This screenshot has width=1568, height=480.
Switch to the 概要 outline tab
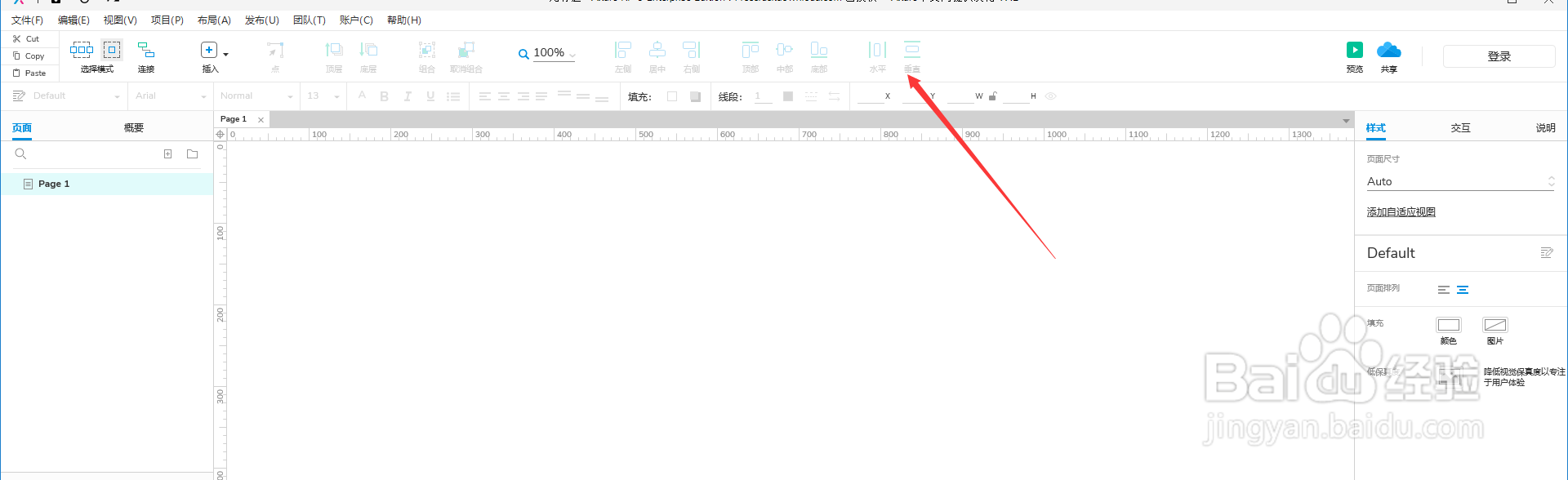coord(134,127)
